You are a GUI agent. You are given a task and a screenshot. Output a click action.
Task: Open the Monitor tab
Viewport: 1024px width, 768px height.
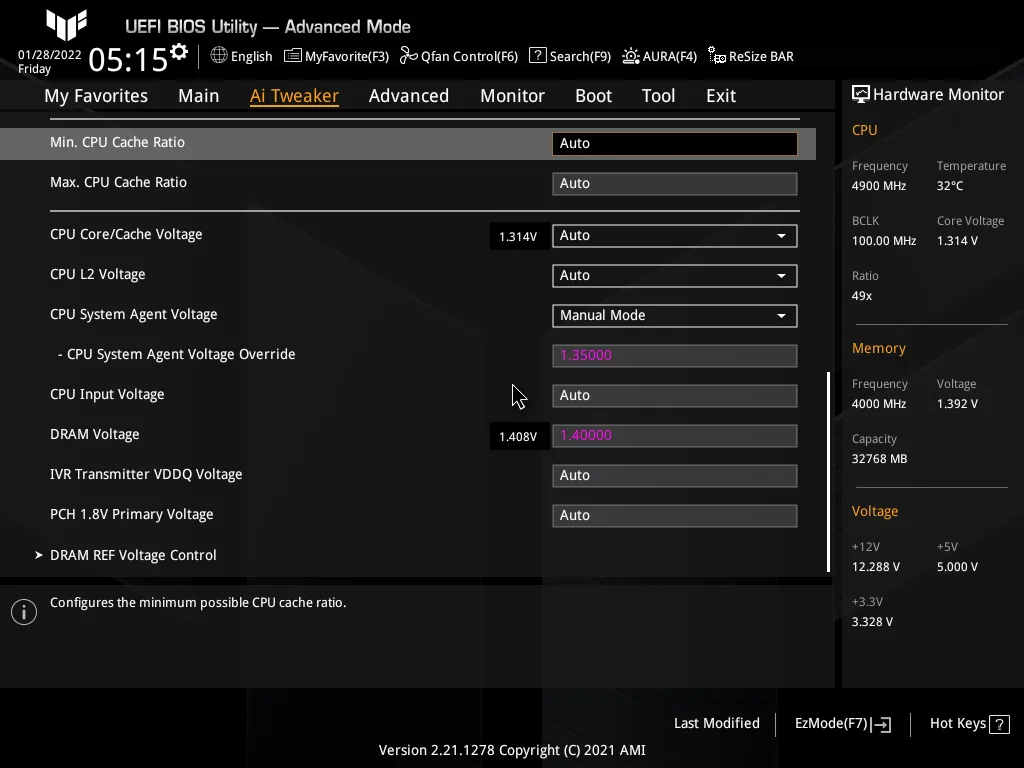[x=513, y=96]
